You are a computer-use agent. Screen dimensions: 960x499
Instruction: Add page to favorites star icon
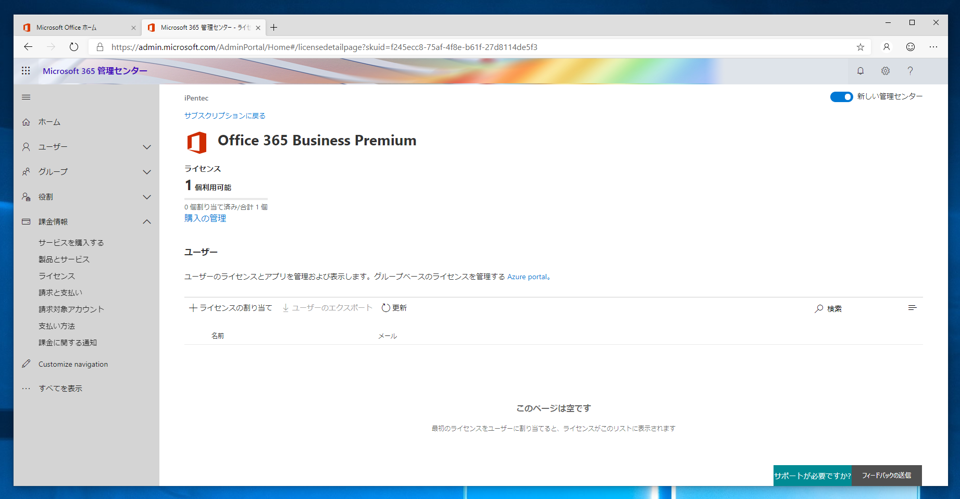pos(860,47)
